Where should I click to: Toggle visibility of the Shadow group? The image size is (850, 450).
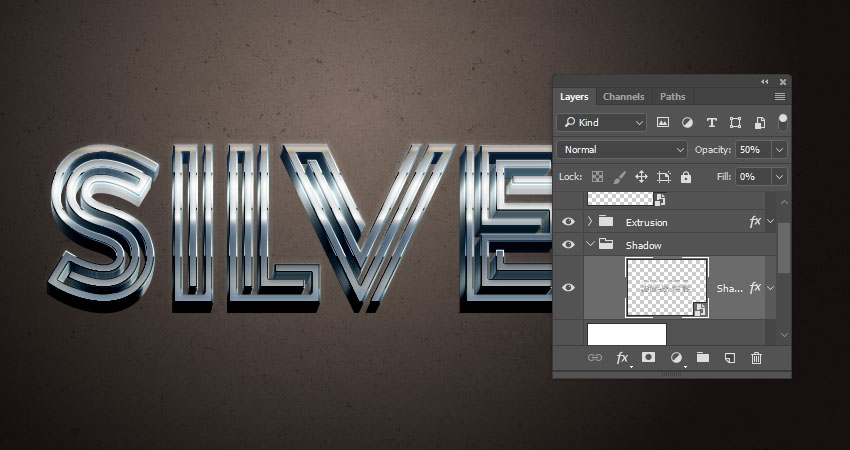[569, 245]
